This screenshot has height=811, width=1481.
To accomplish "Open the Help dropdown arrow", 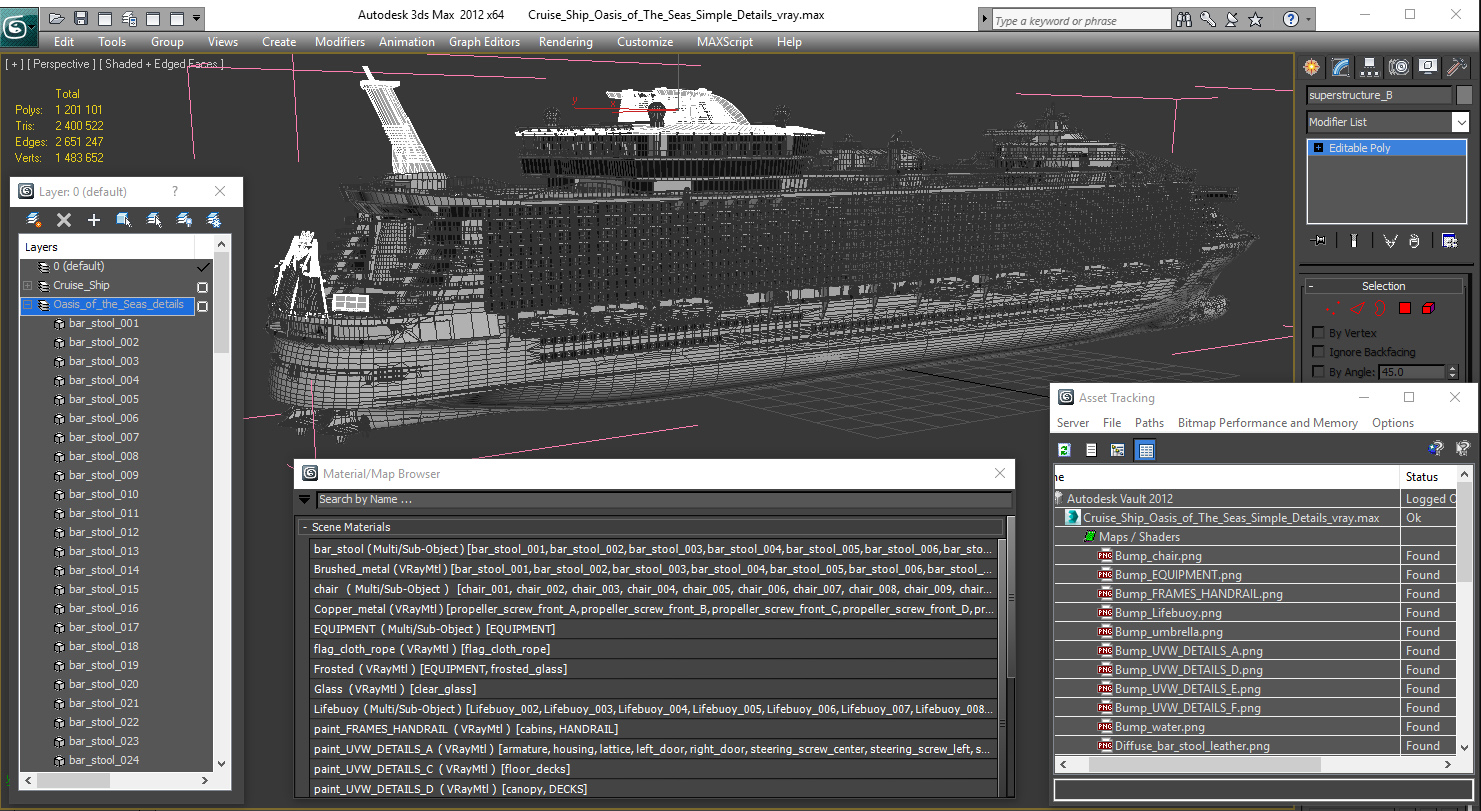I will coord(1308,19).
